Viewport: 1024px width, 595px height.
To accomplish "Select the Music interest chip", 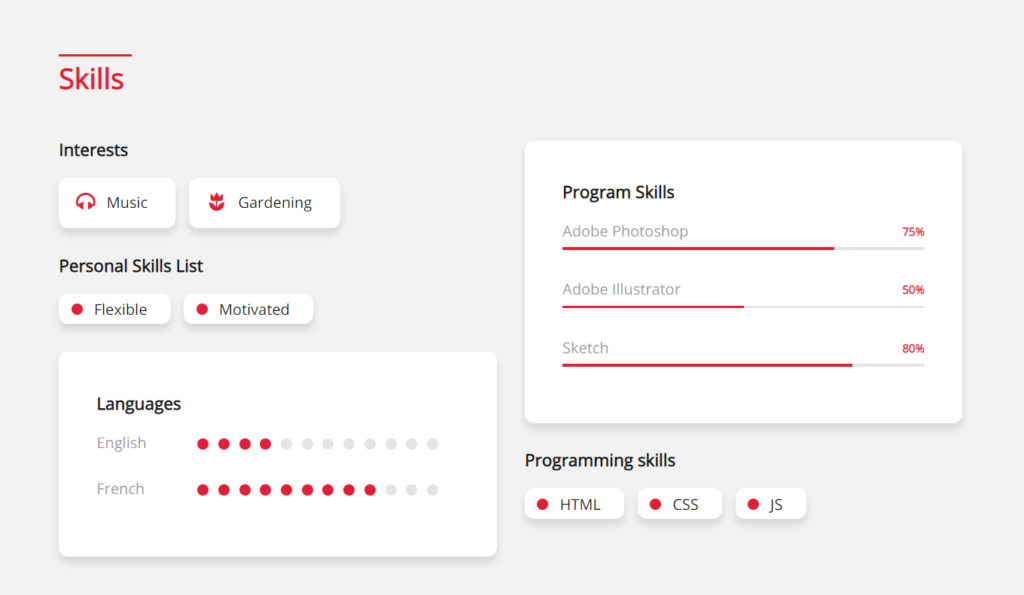I will [117, 202].
